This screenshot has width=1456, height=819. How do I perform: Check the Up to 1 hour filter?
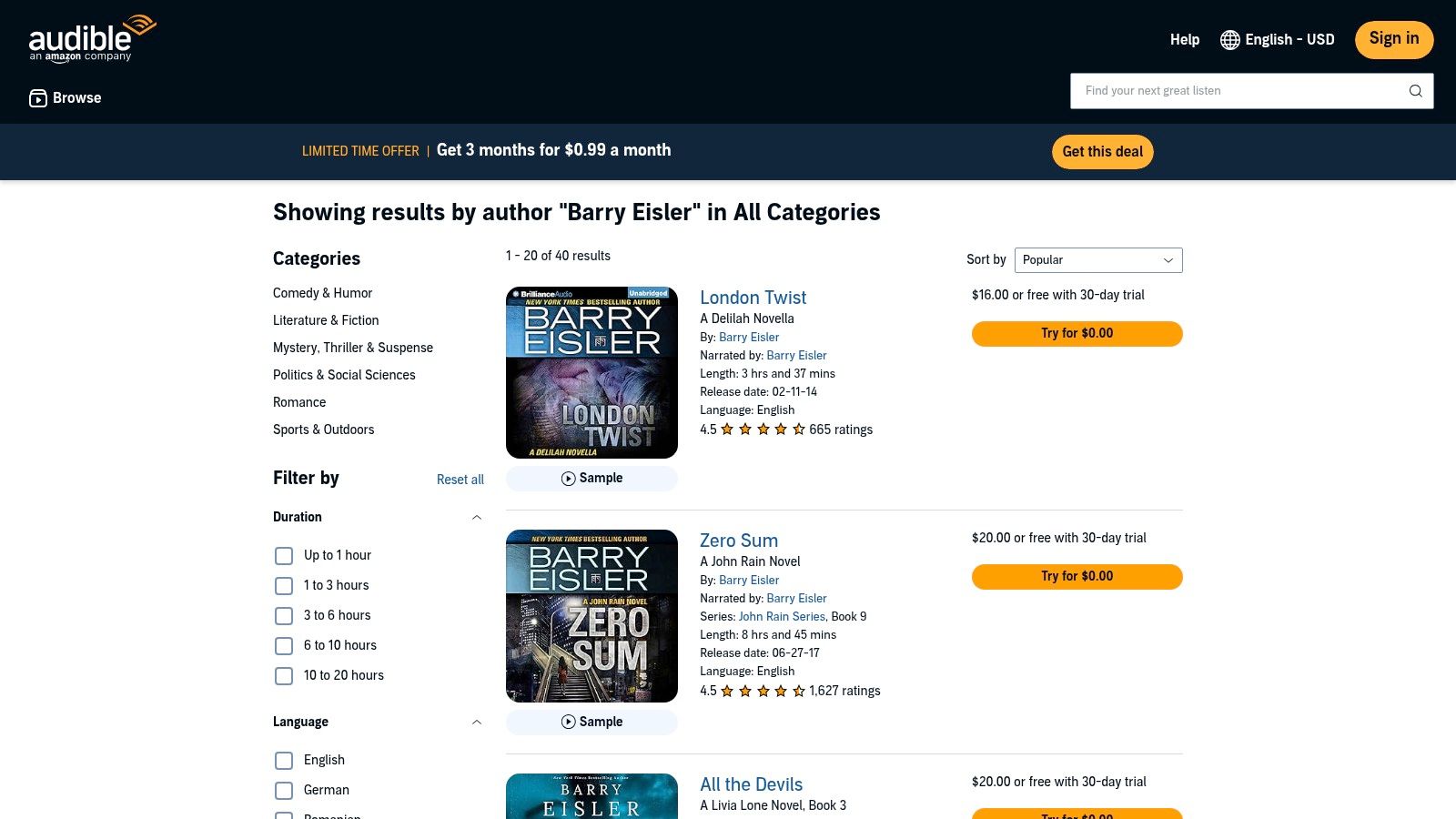coord(284,556)
